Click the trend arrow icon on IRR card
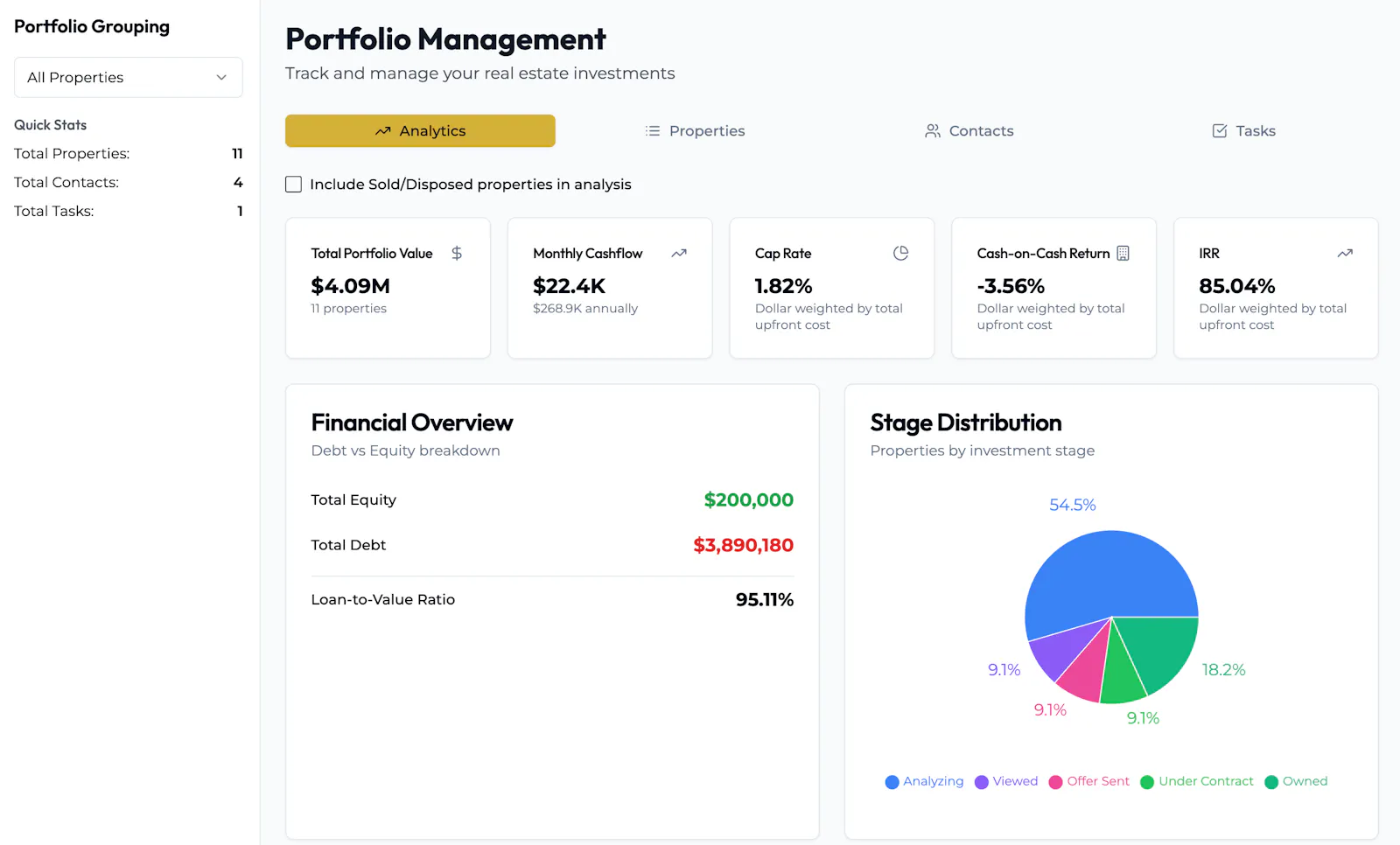Image resolution: width=1400 pixels, height=845 pixels. (x=1345, y=253)
